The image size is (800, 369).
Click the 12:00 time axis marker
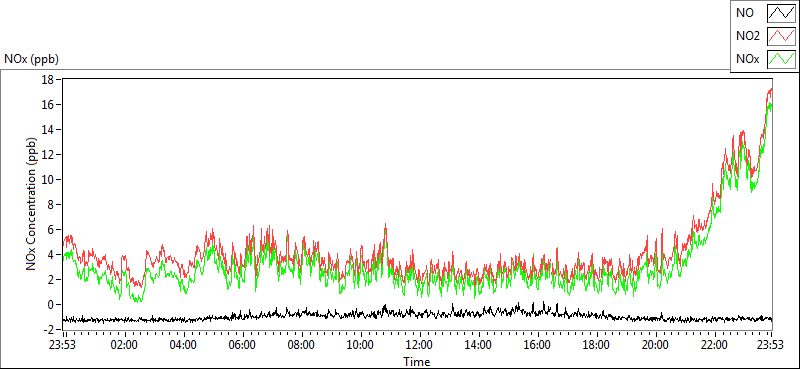tap(419, 345)
